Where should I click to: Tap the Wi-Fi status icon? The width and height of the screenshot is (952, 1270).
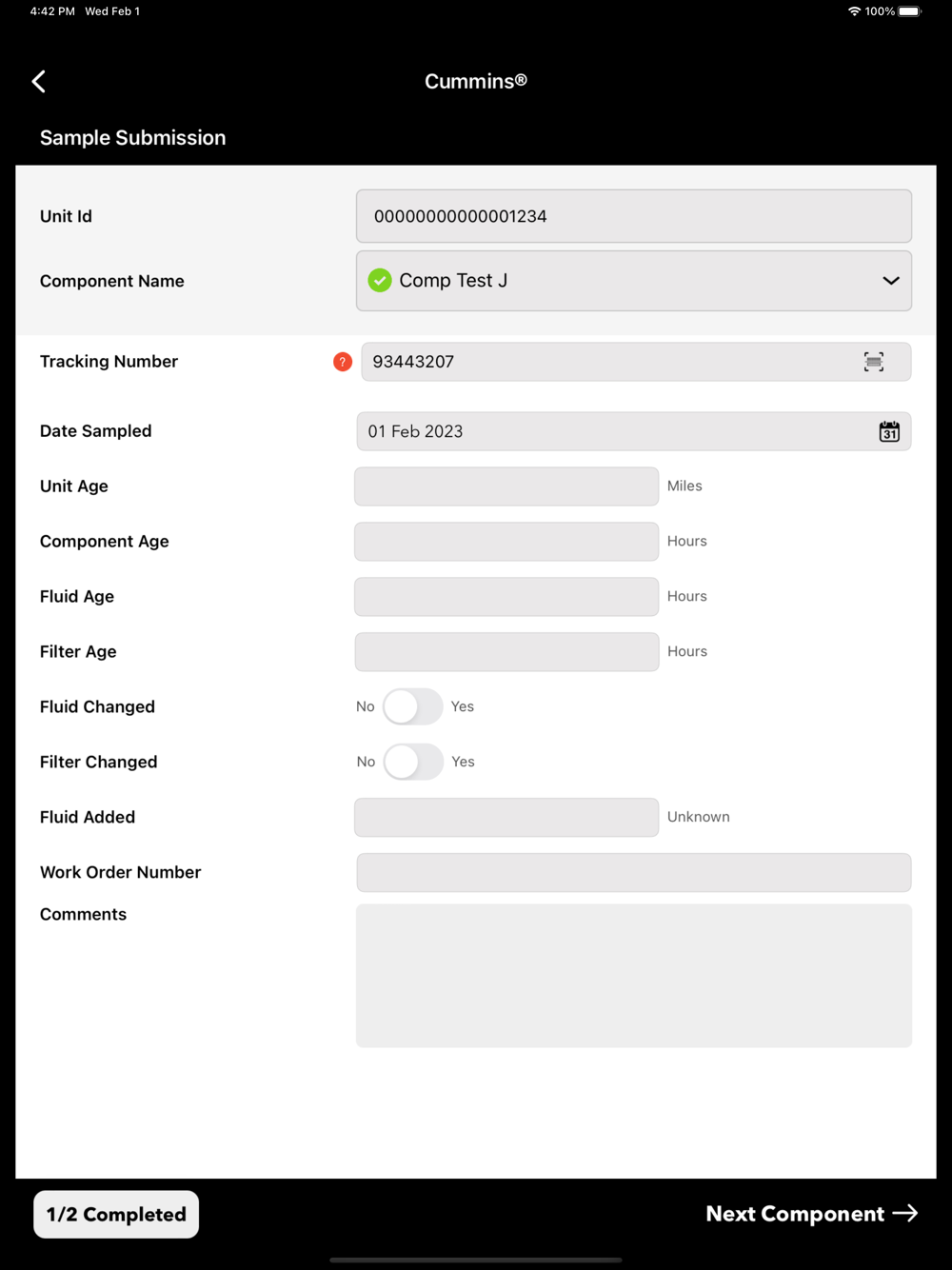click(x=854, y=11)
